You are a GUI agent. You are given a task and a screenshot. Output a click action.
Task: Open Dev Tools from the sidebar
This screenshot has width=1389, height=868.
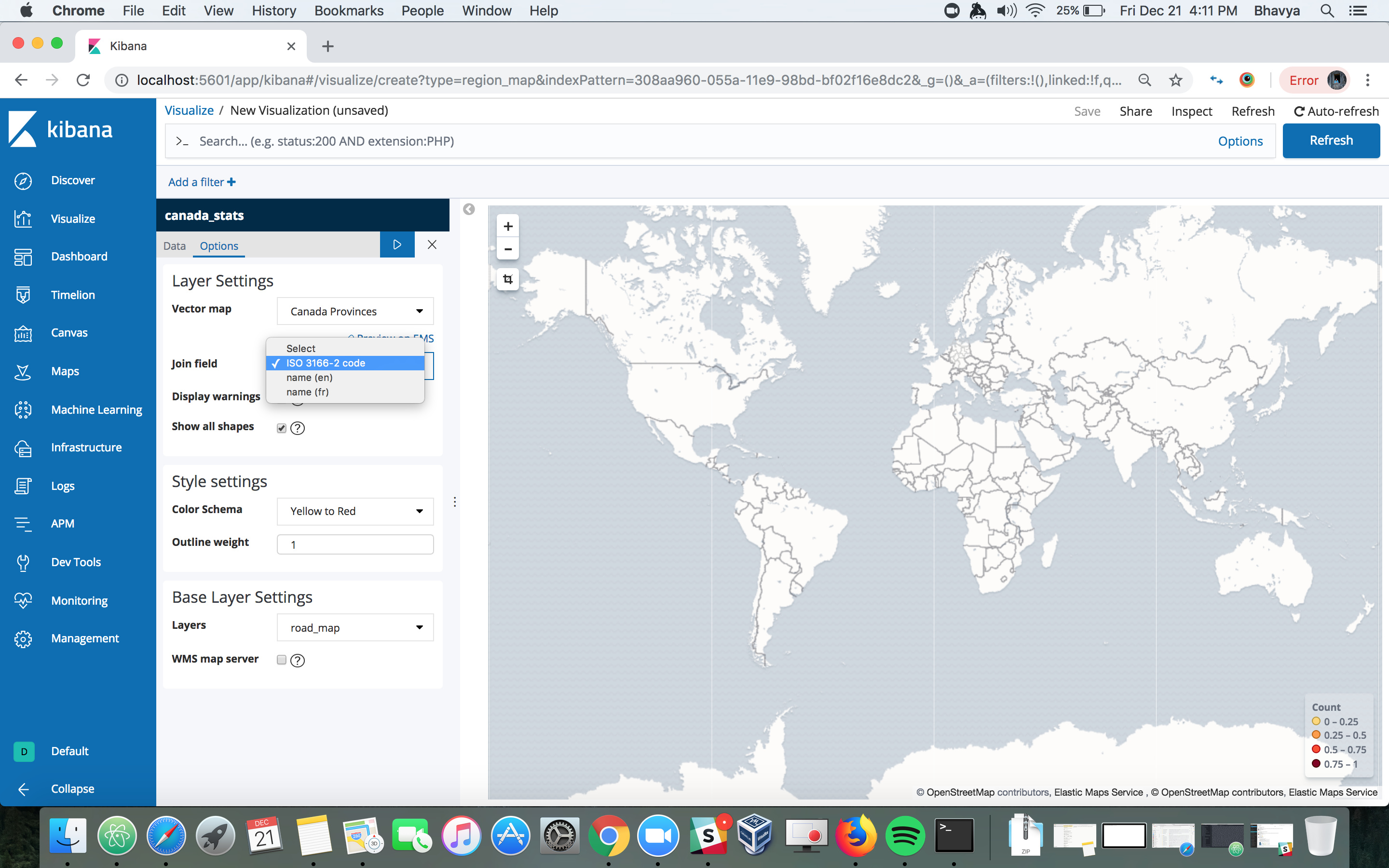point(76,562)
